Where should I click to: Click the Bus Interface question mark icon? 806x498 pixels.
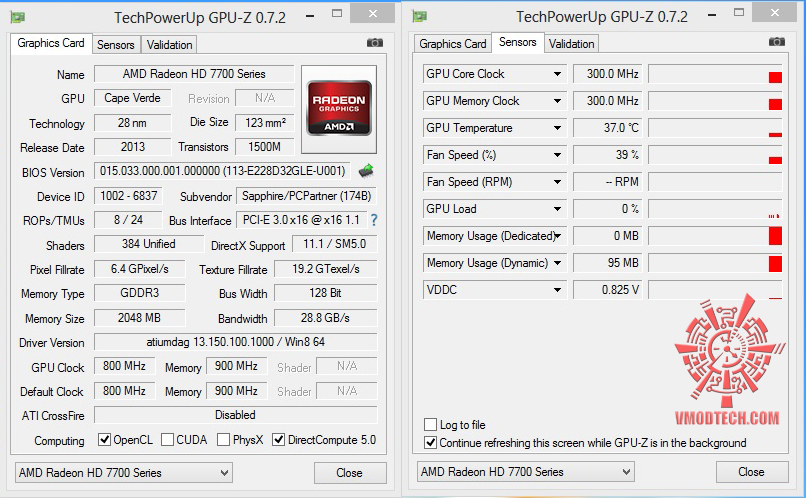coord(374,220)
